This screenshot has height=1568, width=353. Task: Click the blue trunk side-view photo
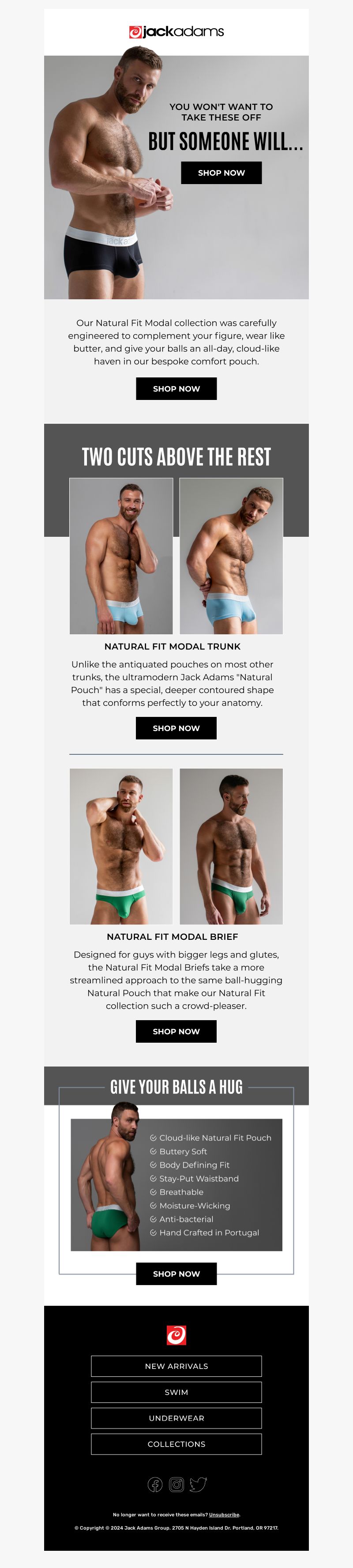(x=231, y=556)
